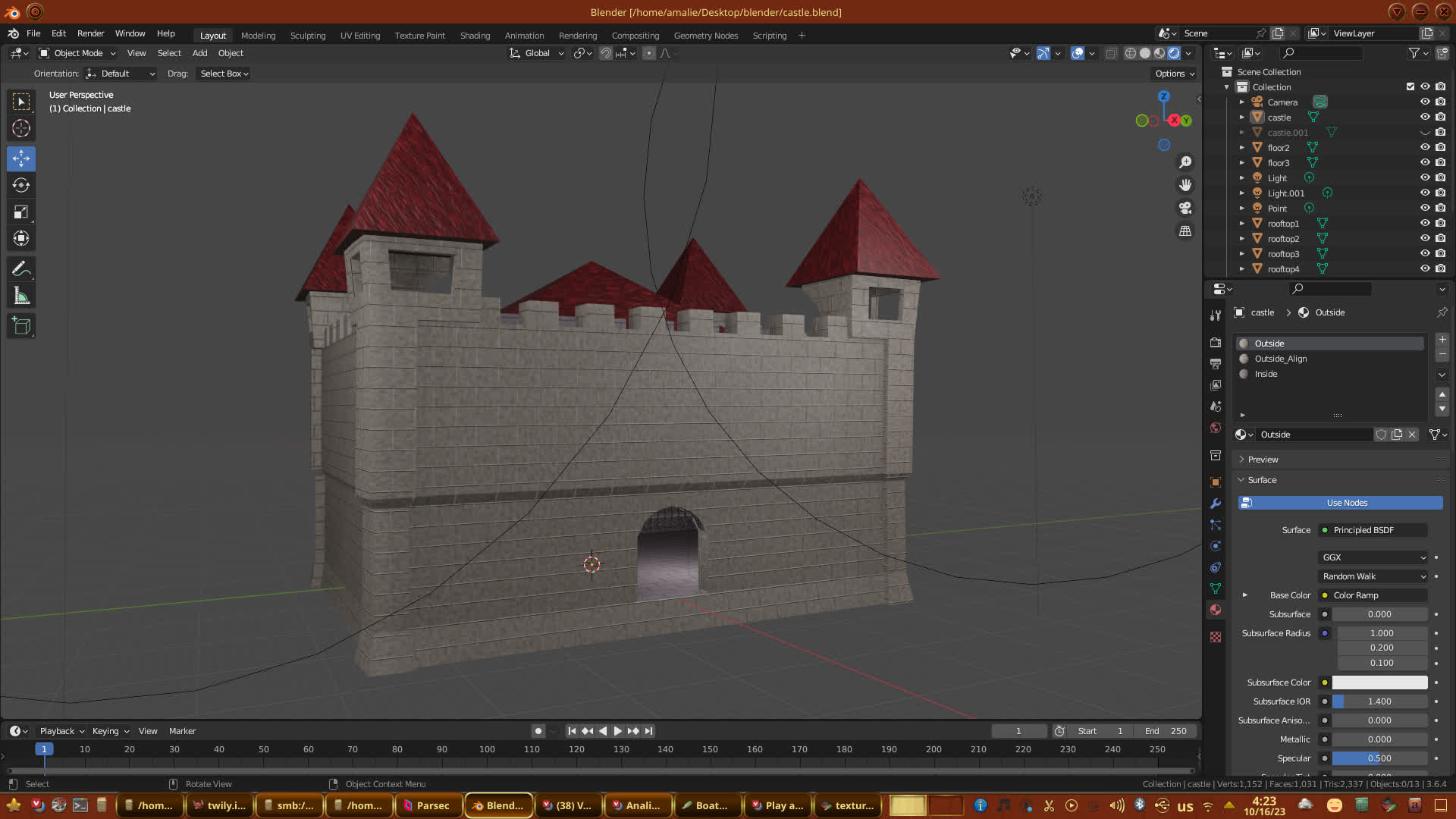1456x819 pixels.
Task: Toggle camera view in viewport
Action: point(1185,208)
